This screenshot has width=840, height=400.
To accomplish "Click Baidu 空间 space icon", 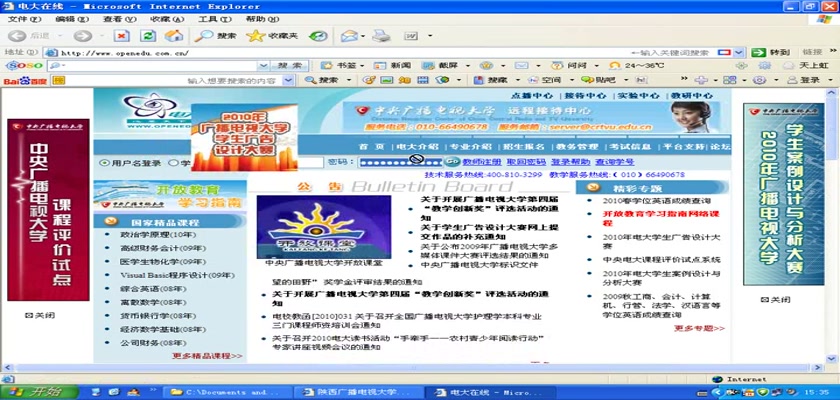I will pyautogui.click(x=545, y=80).
